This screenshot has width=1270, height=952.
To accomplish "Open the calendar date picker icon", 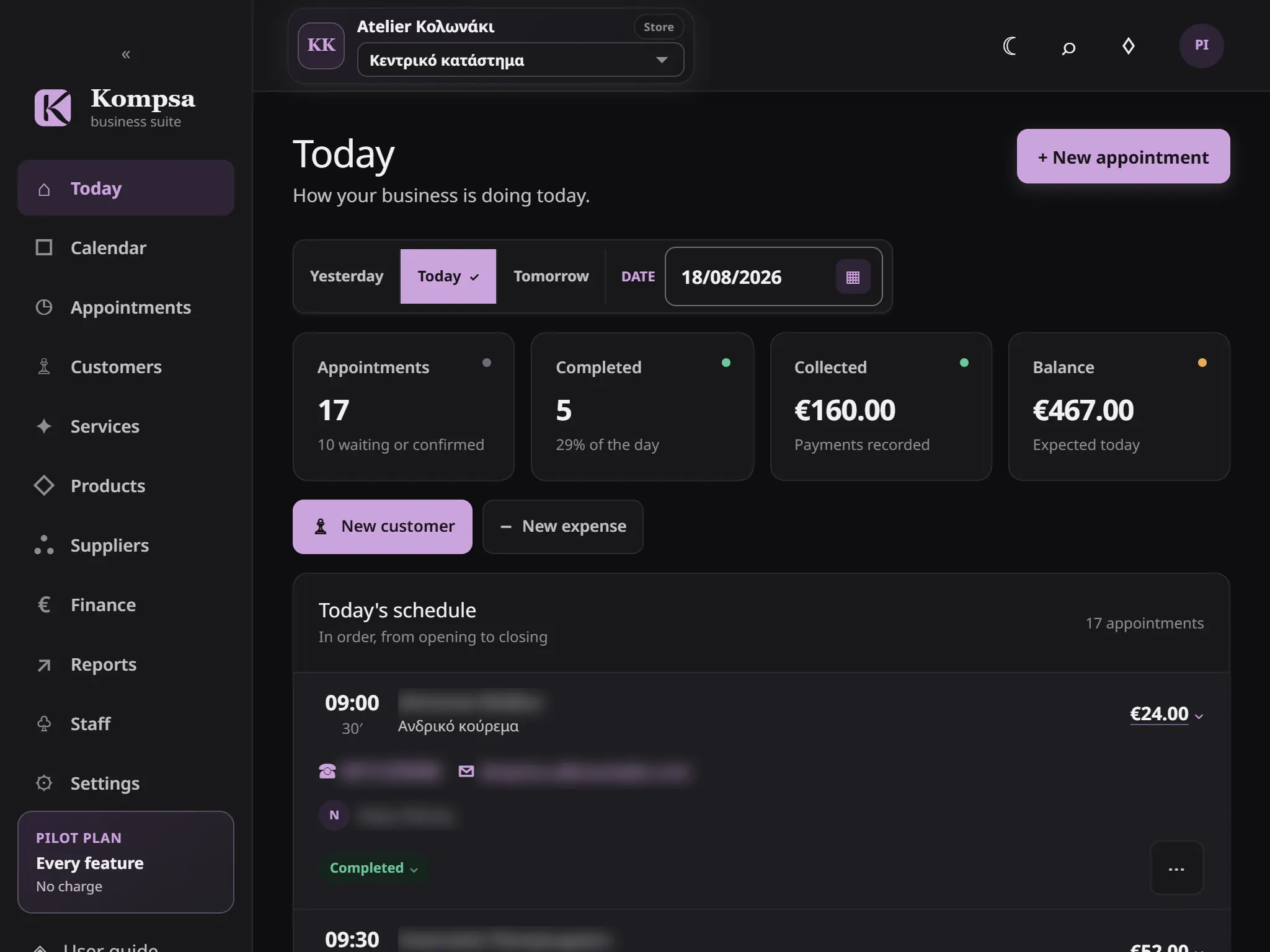I will [853, 277].
